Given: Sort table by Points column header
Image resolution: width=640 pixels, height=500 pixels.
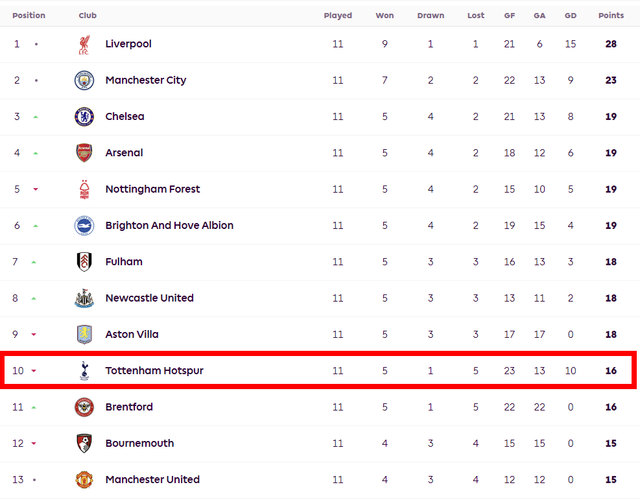Looking at the screenshot, I should (x=610, y=15).
